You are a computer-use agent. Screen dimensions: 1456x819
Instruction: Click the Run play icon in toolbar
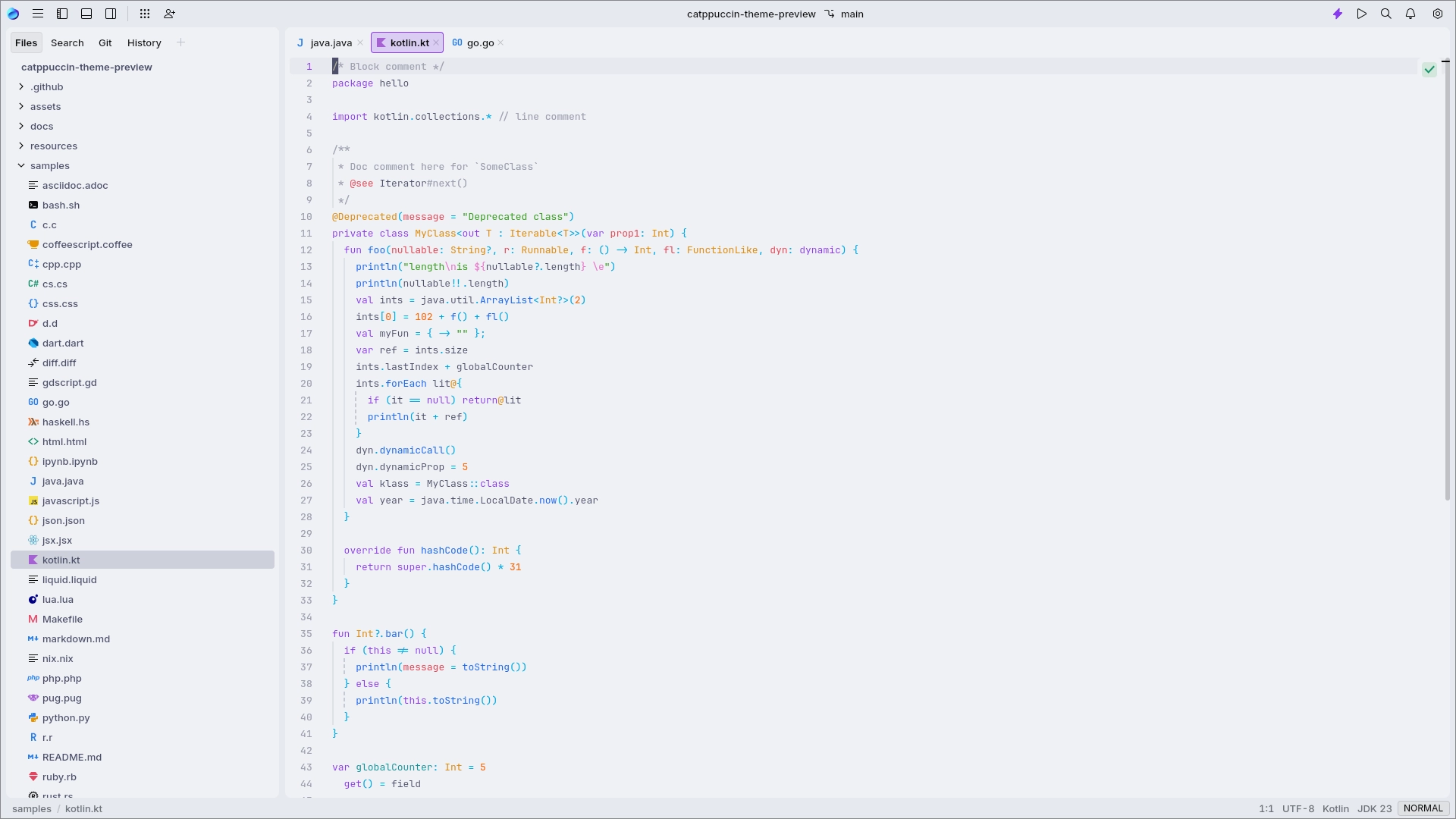[1362, 14]
